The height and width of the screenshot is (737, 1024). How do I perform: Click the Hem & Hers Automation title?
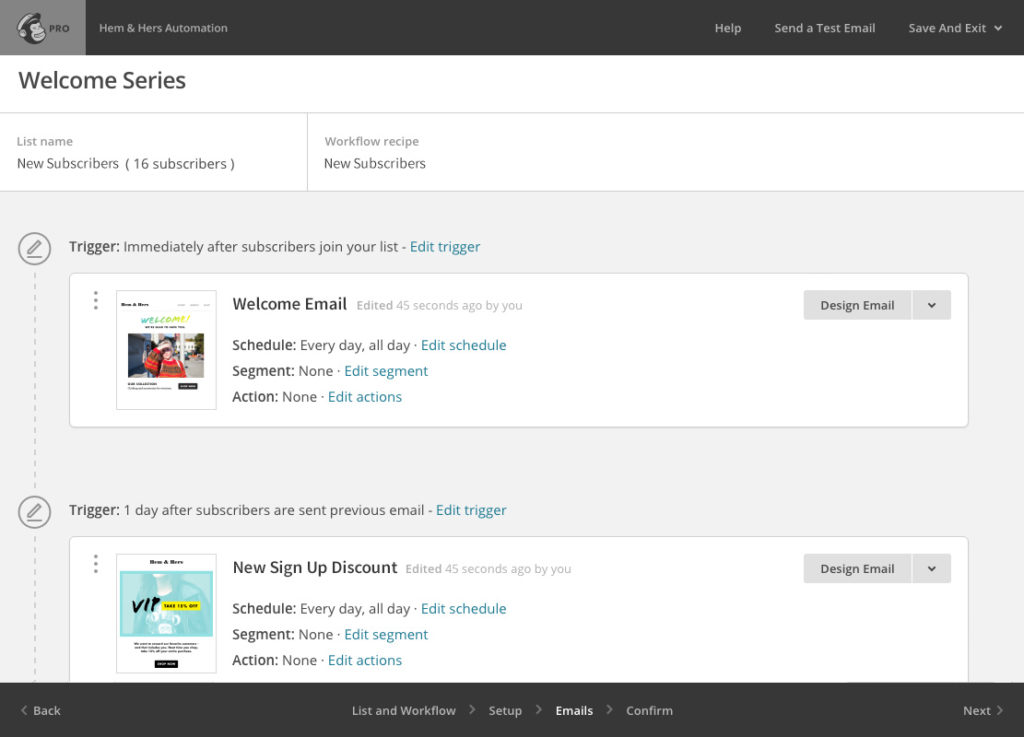coord(163,28)
